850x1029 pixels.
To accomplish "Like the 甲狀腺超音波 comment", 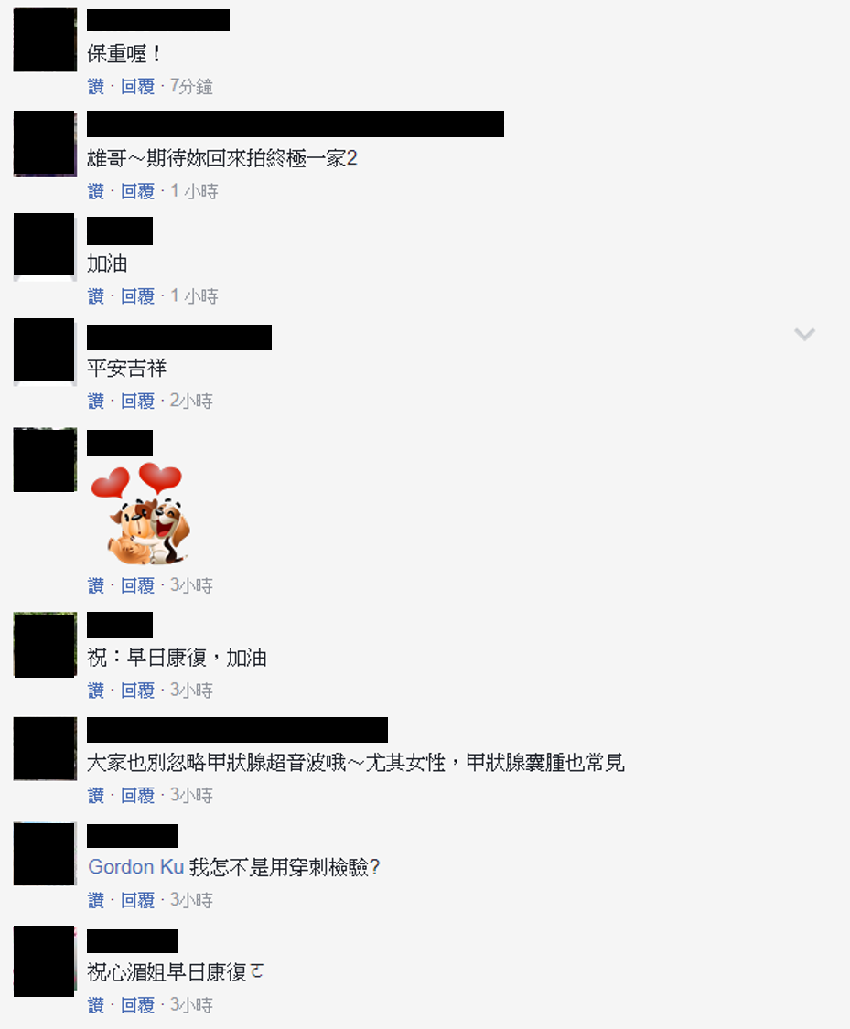I will tap(96, 795).
